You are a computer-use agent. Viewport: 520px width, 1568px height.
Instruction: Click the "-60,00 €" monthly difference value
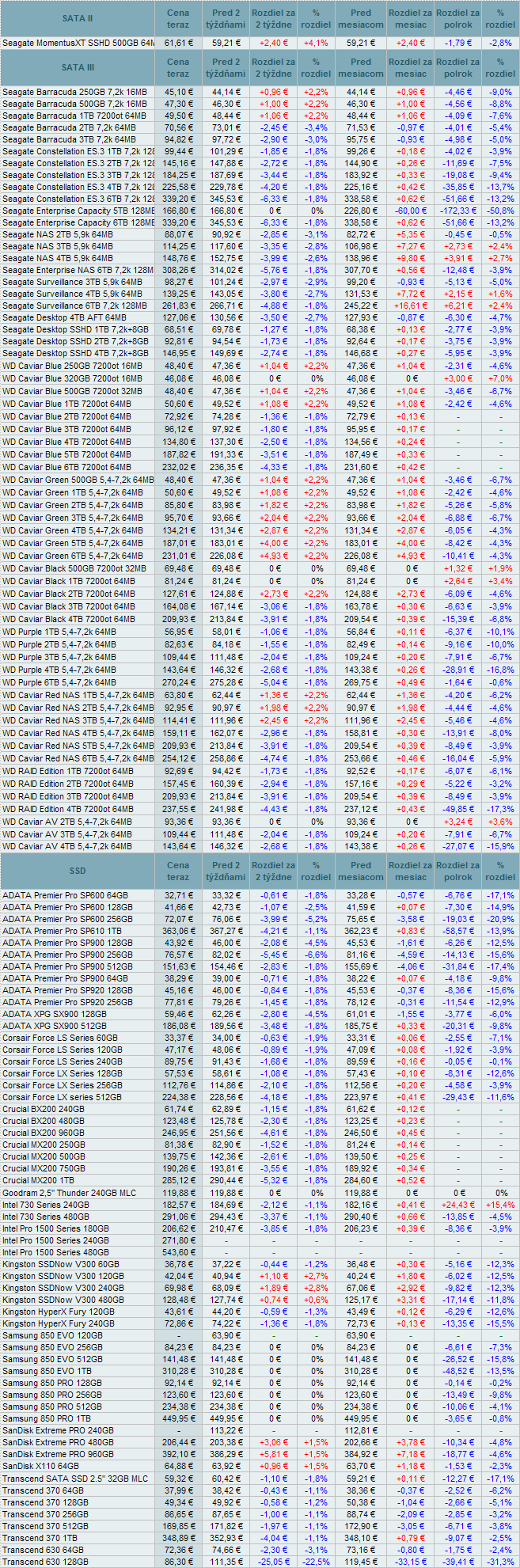(x=410, y=211)
